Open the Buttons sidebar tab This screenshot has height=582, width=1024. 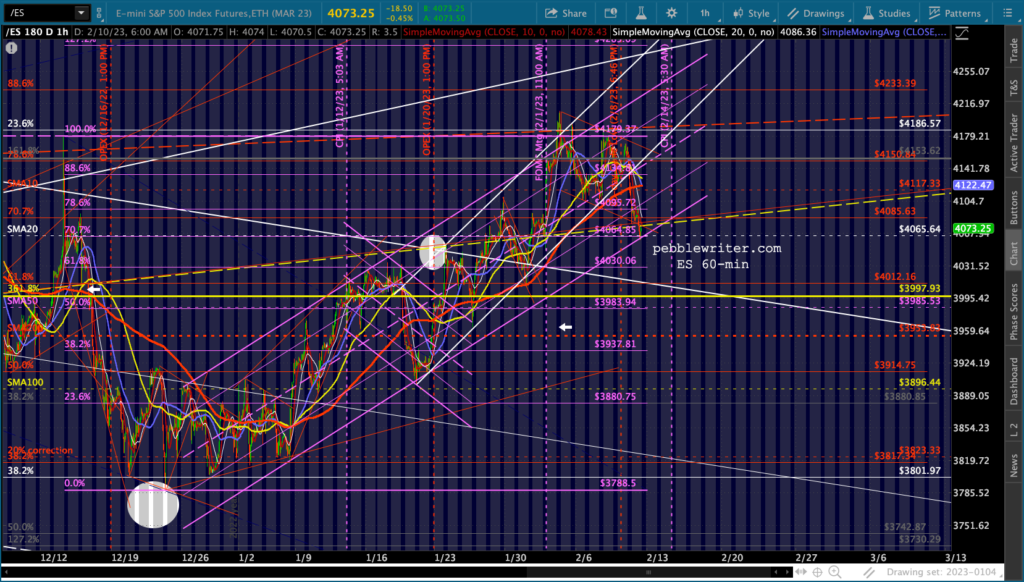(x=1014, y=208)
